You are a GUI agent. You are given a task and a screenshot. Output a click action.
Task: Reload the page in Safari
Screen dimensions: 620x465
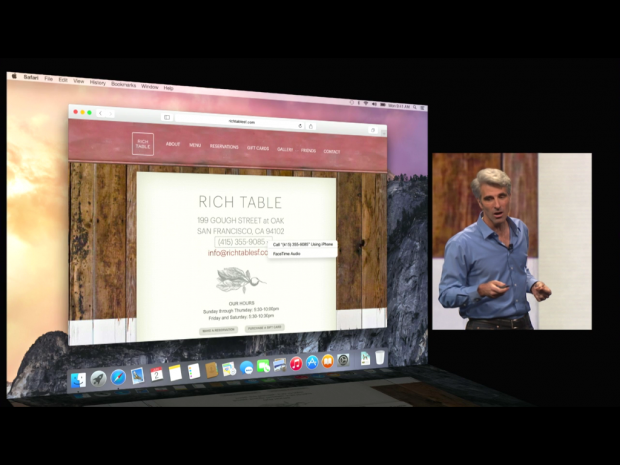[300, 126]
